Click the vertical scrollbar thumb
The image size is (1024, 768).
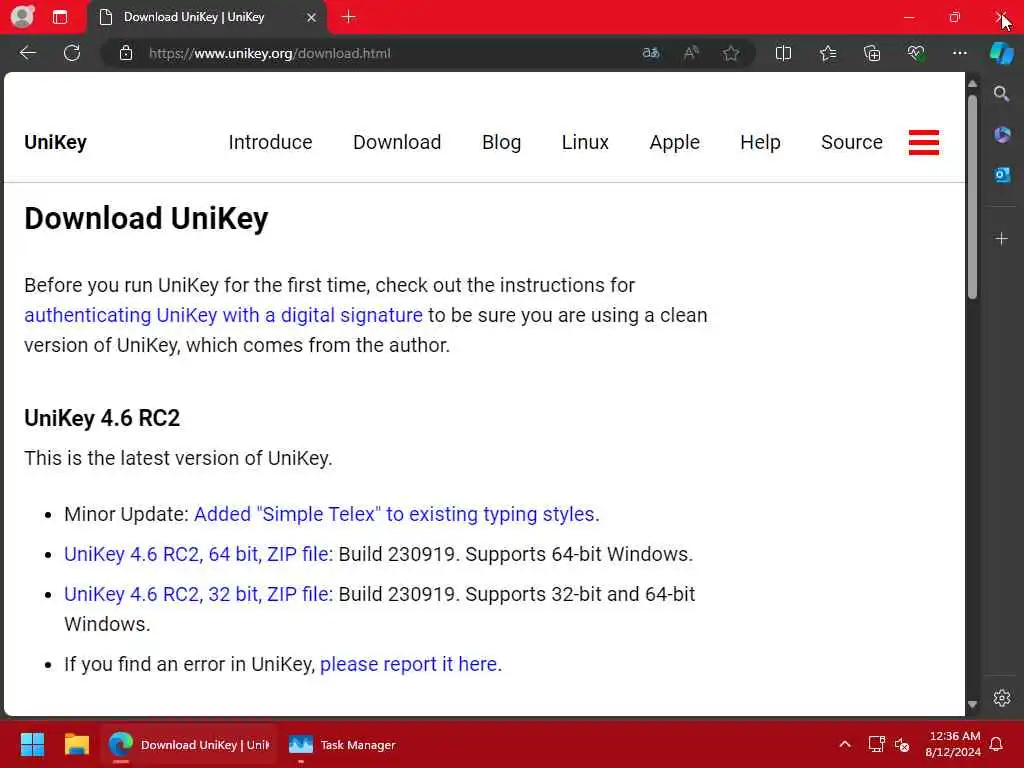(x=972, y=197)
